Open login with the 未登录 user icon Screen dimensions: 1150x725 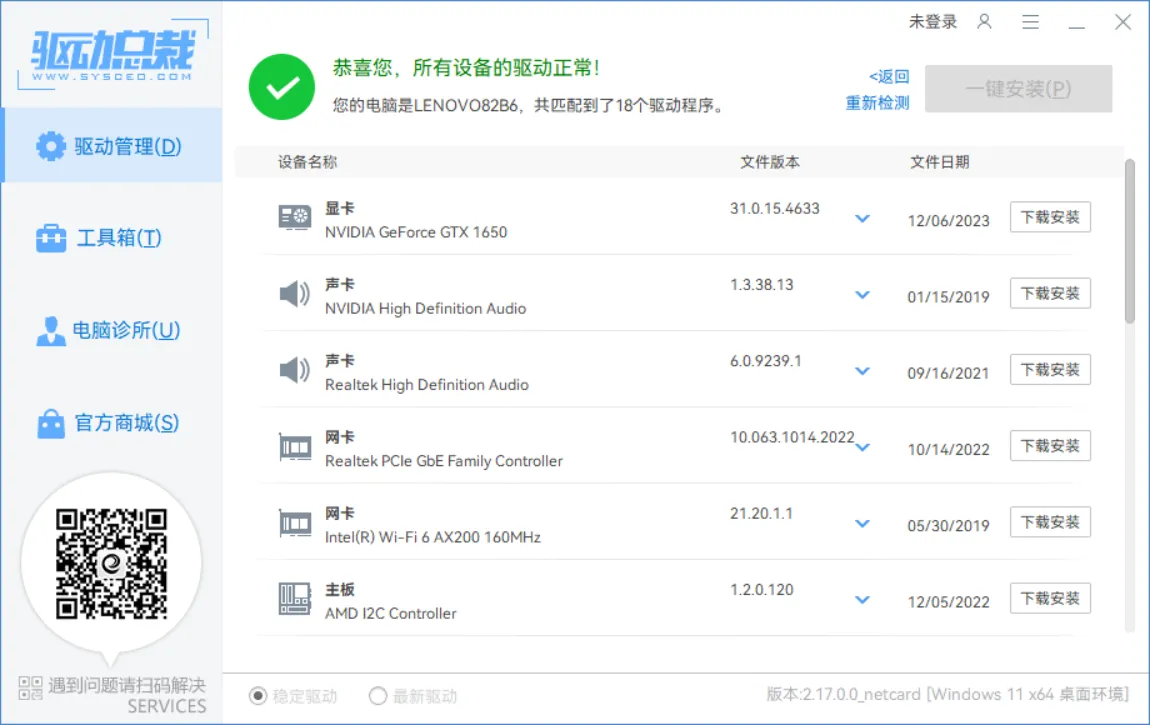(x=983, y=21)
